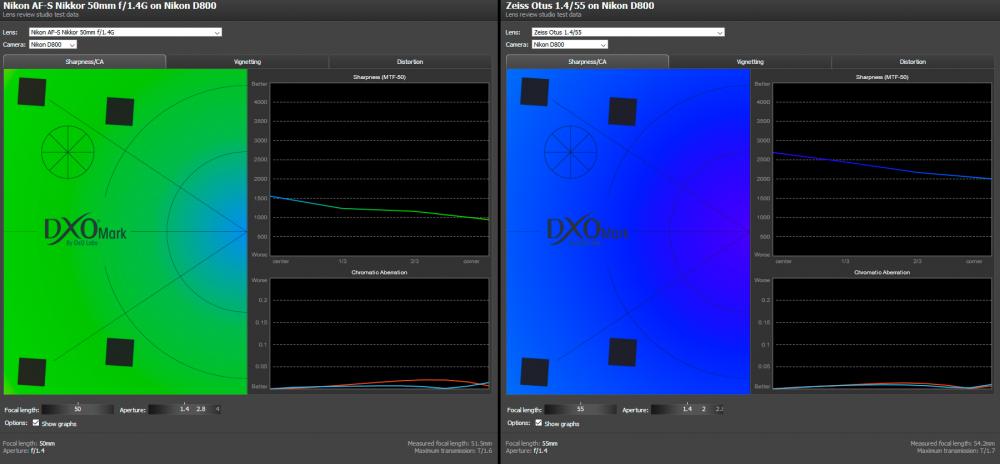1000x464 pixels.
Task: Click the '50mm' focal length value at bottom left
Action: [x=47, y=443]
